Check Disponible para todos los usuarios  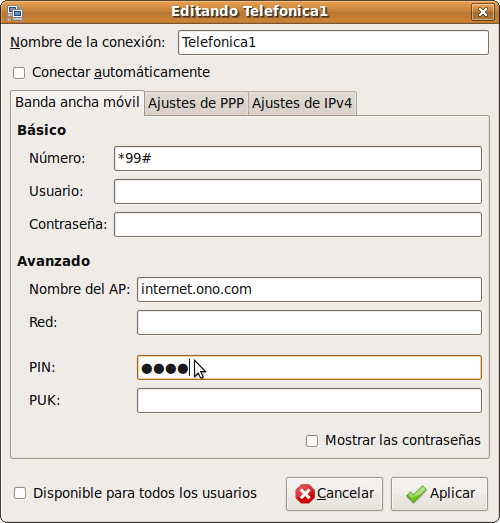[x=20, y=493]
